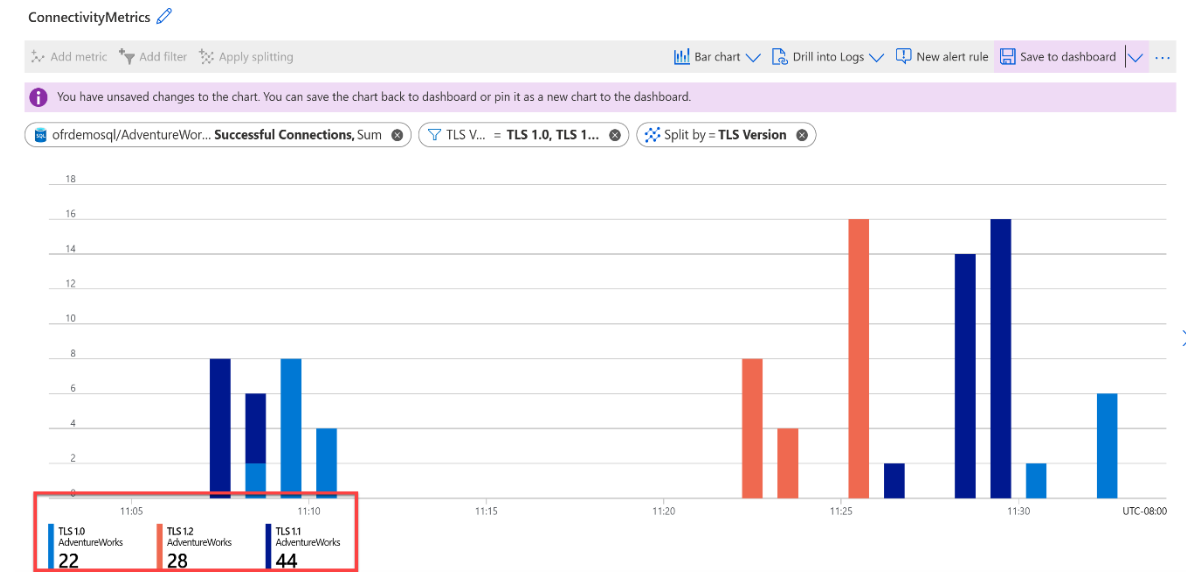The height and width of the screenshot is (580, 1186).
Task: Click the filter funnel icon on TLS pill
Action: (435, 133)
